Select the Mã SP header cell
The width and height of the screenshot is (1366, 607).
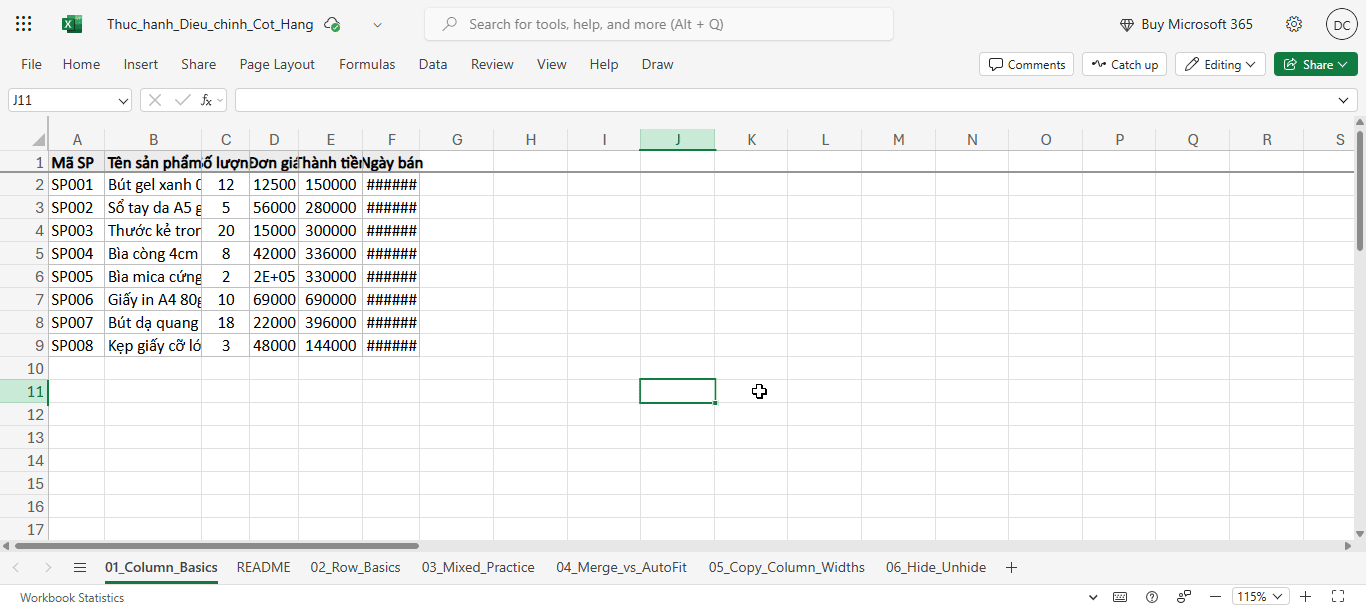[76, 162]
